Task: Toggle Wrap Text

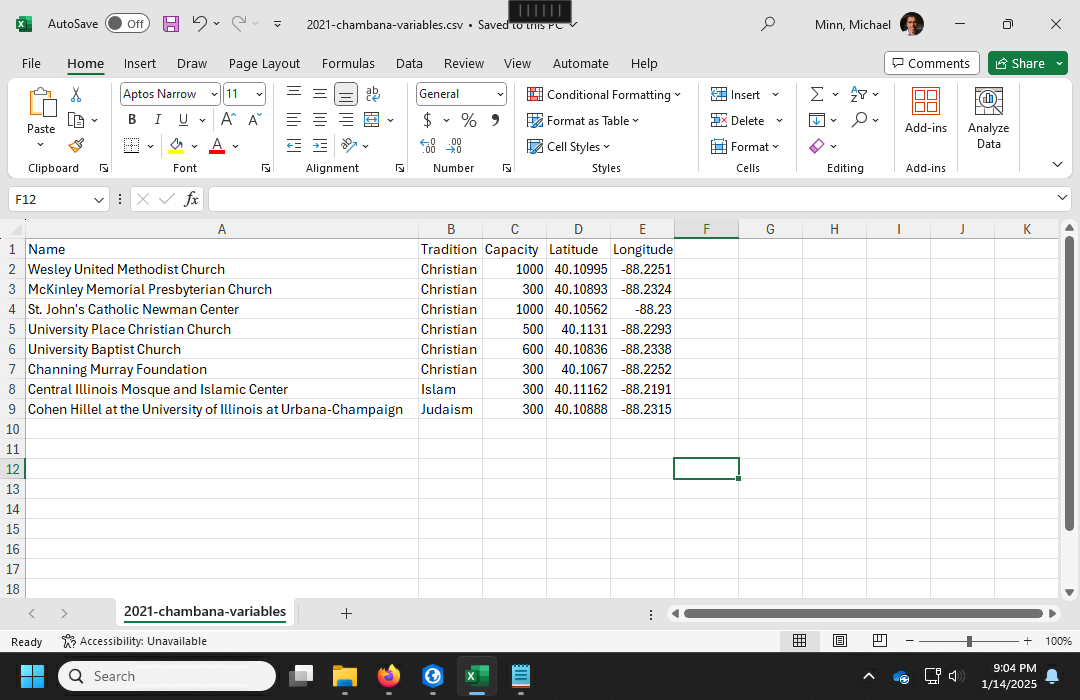Action: 373,94
